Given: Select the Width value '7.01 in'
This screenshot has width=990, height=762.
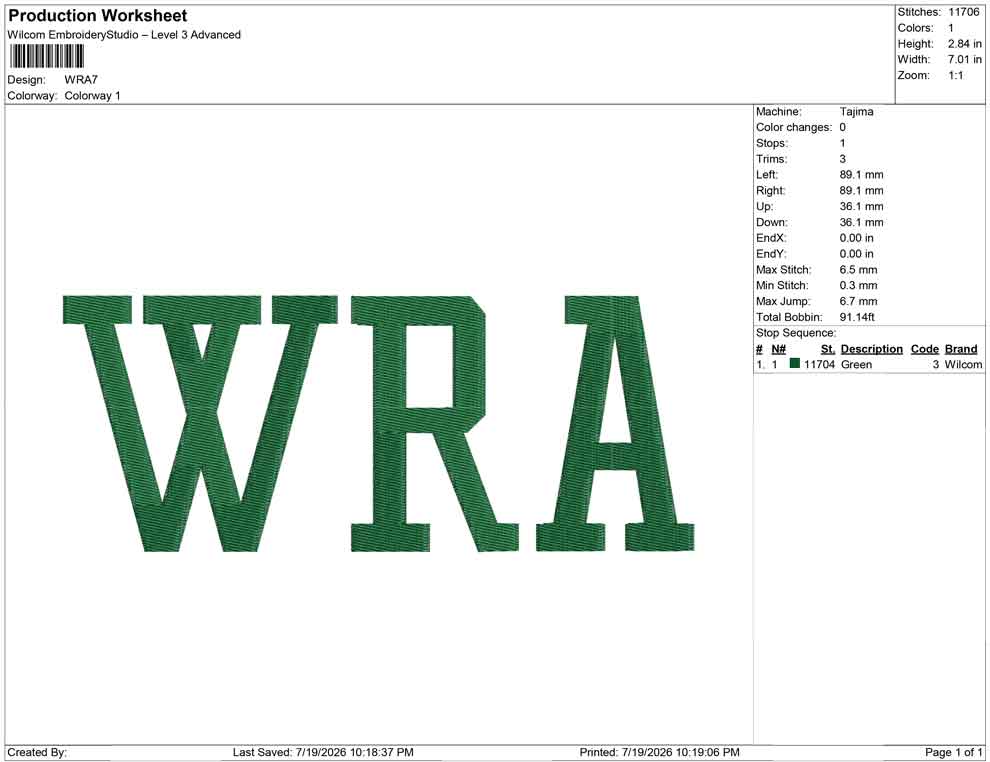Looking at the screenshot, I should coord(965,59).
